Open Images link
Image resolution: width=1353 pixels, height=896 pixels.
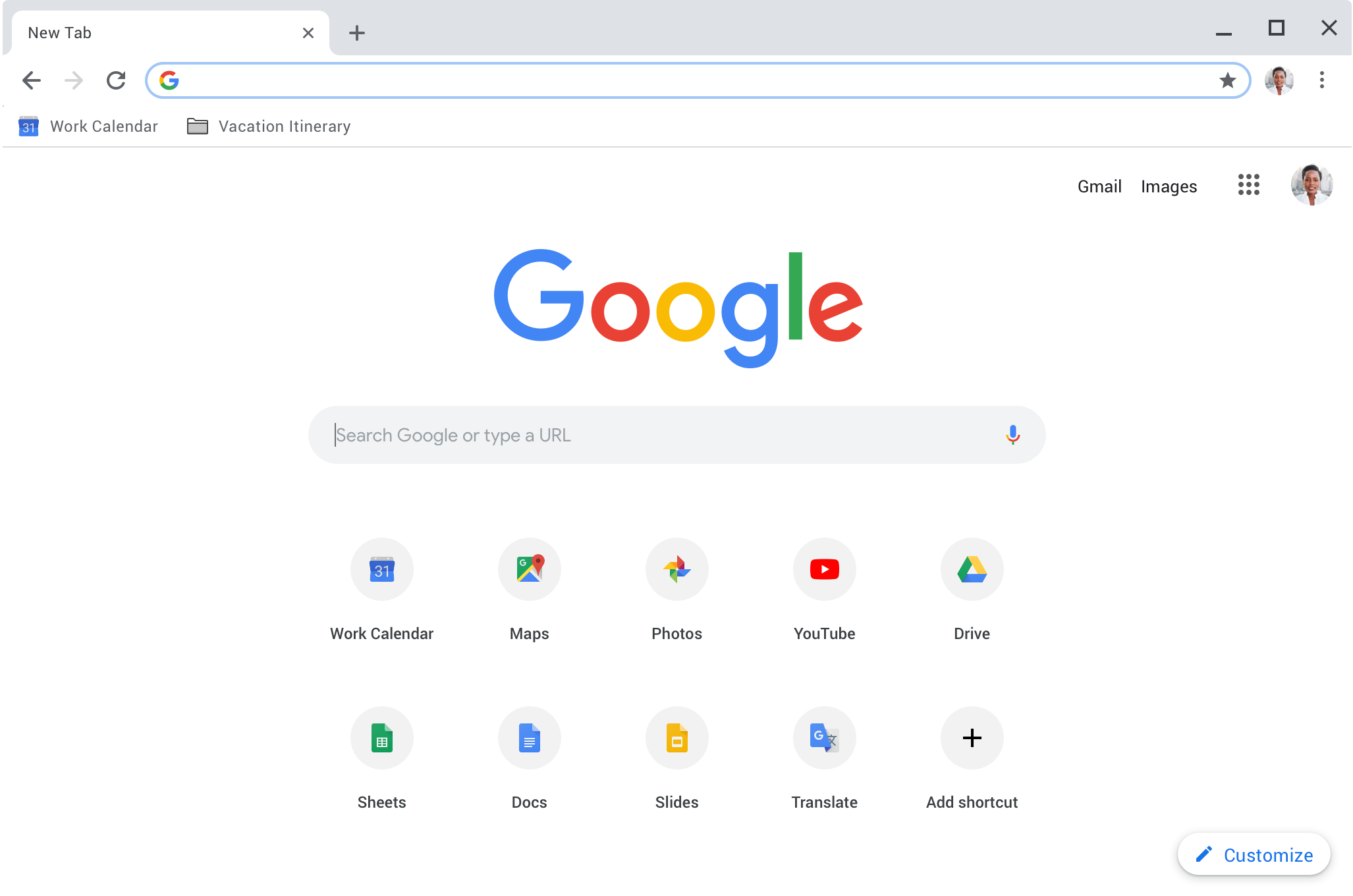point(1169,185)
